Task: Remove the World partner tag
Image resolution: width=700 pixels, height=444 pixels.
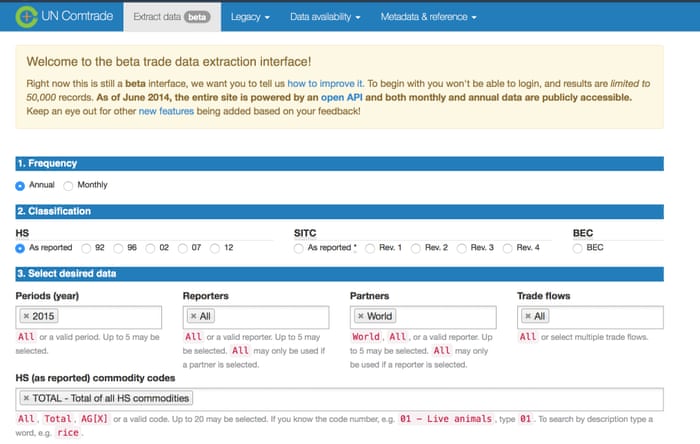Action: [x=361, y=316]
